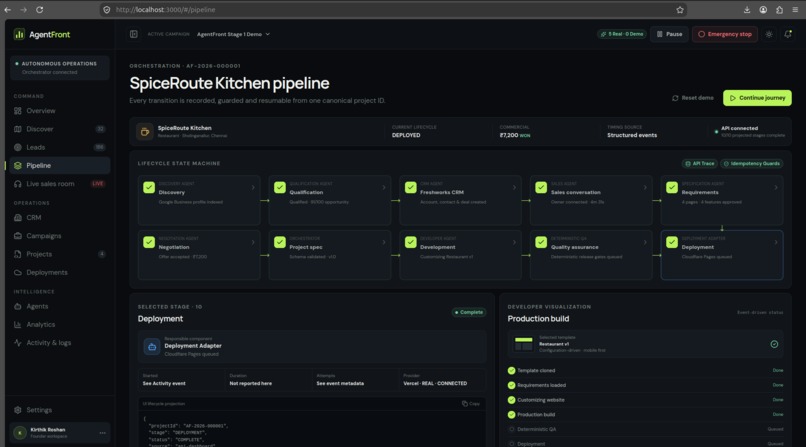The image size is (806, 447).
Task: Open the browser application menu
Action: [x=795, y=9]
